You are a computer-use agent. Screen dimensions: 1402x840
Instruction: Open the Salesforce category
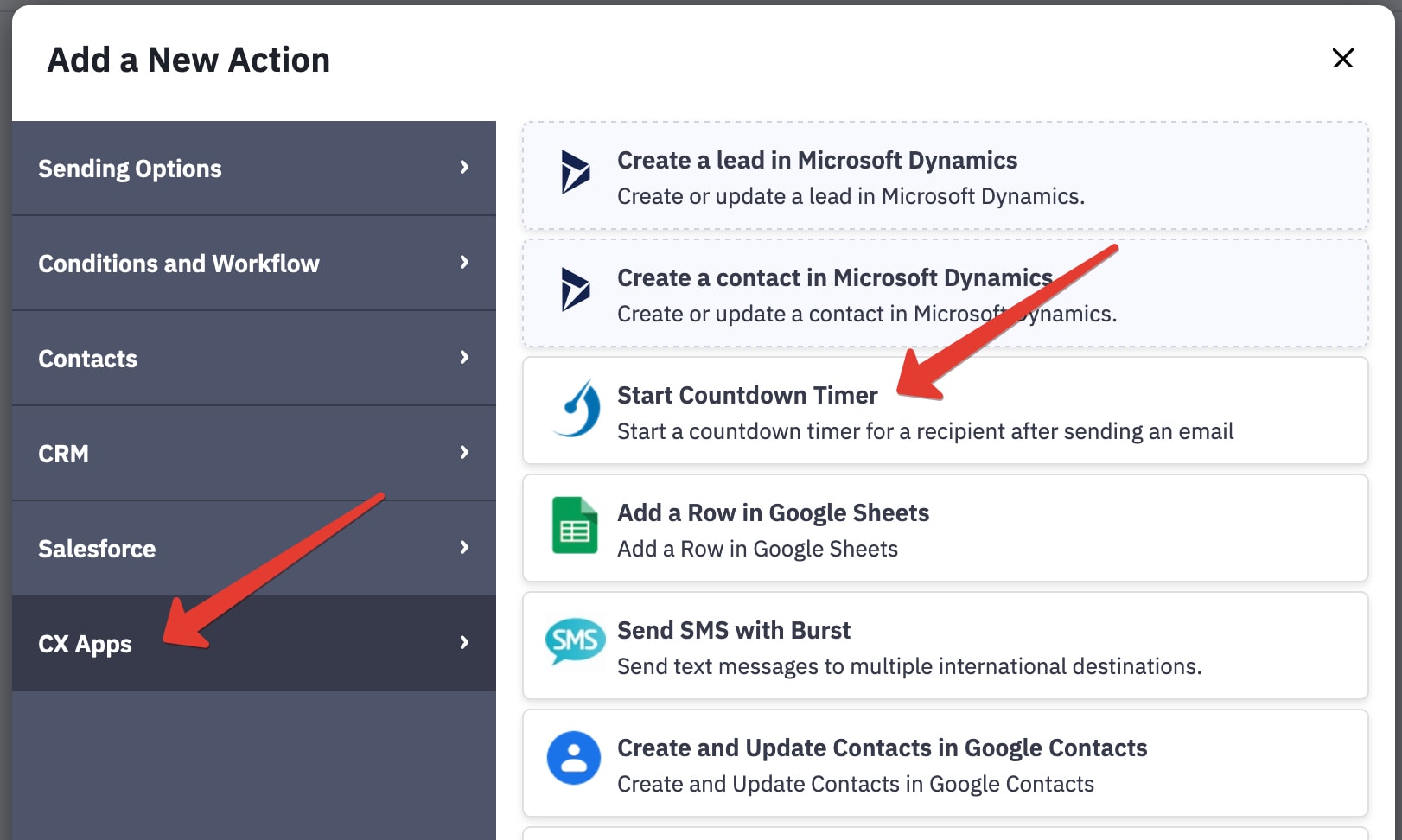coord(254,548)
